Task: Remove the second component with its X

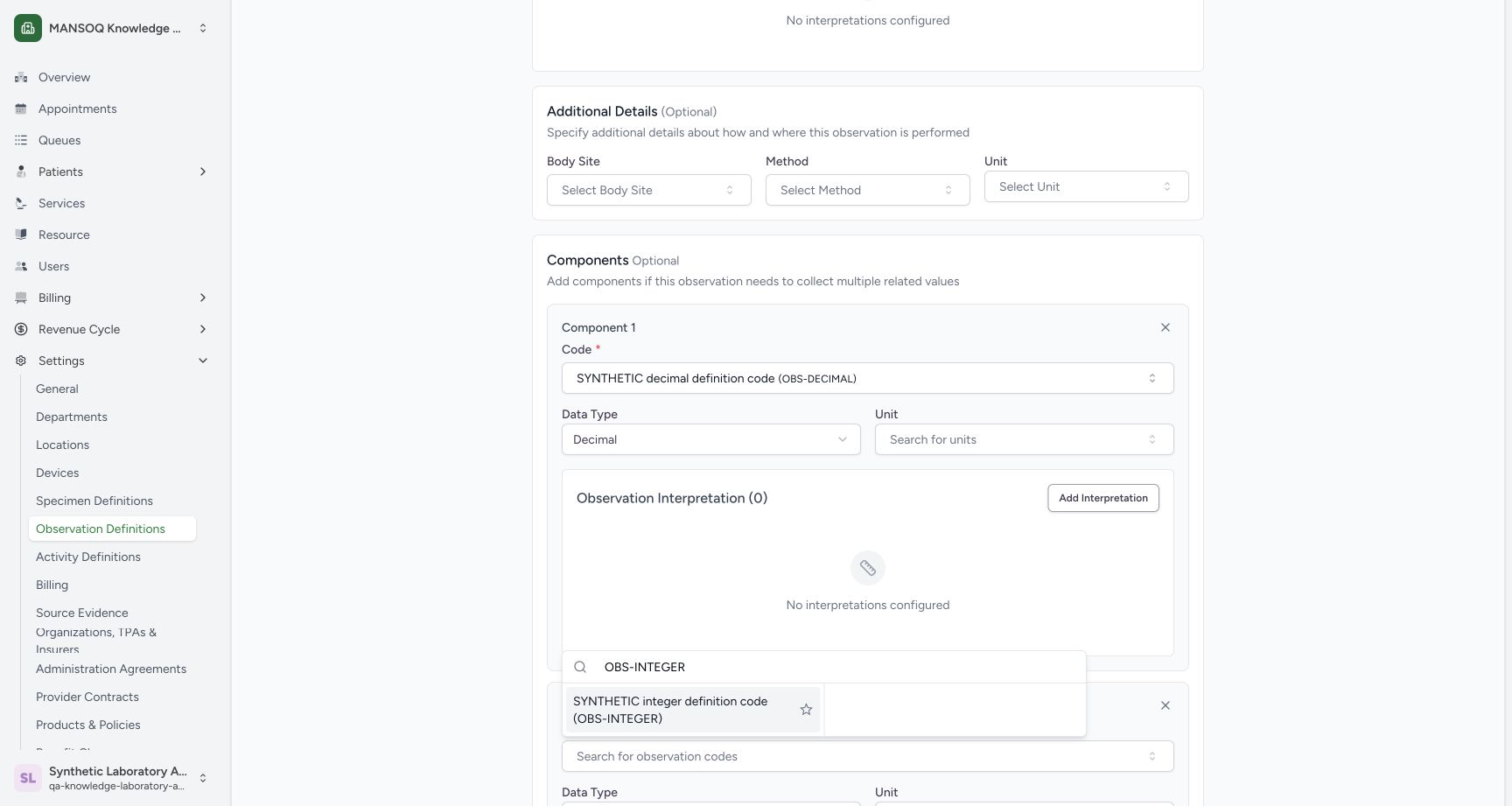Action: click(x=1165, y=705)
